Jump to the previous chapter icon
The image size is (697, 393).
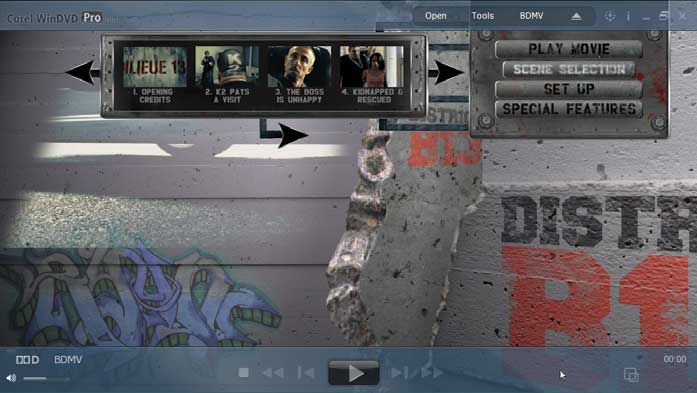[306, 373]
